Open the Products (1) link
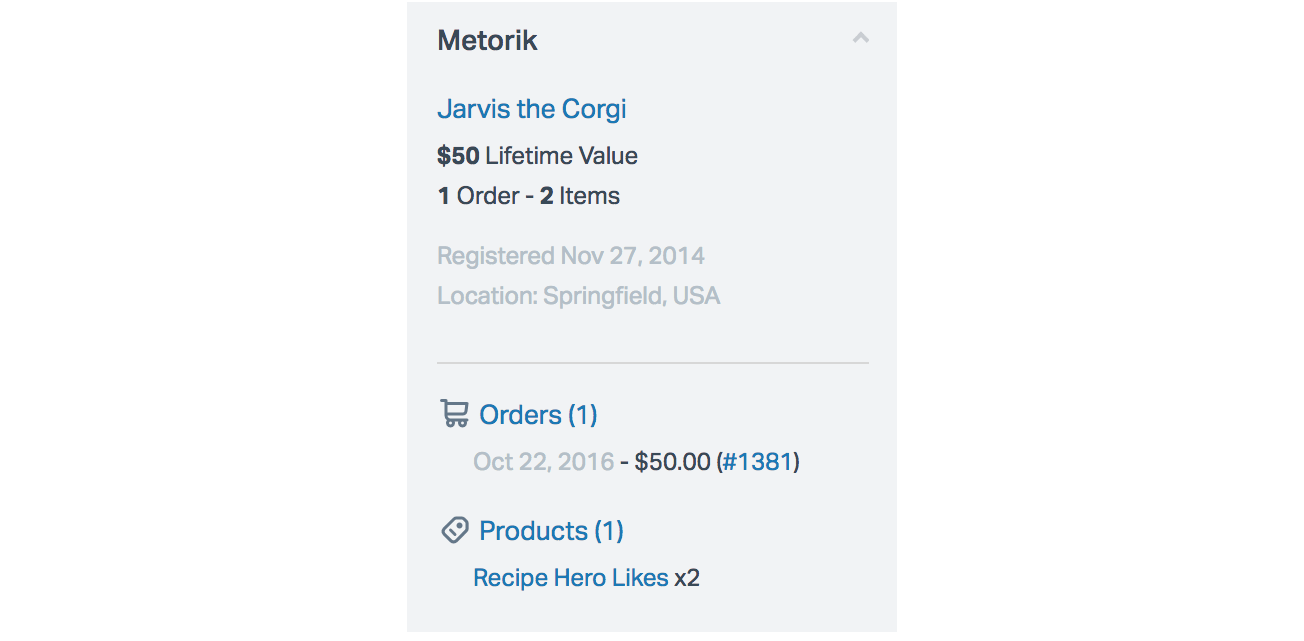1304x641 pixels. click(x=551, y=531)
